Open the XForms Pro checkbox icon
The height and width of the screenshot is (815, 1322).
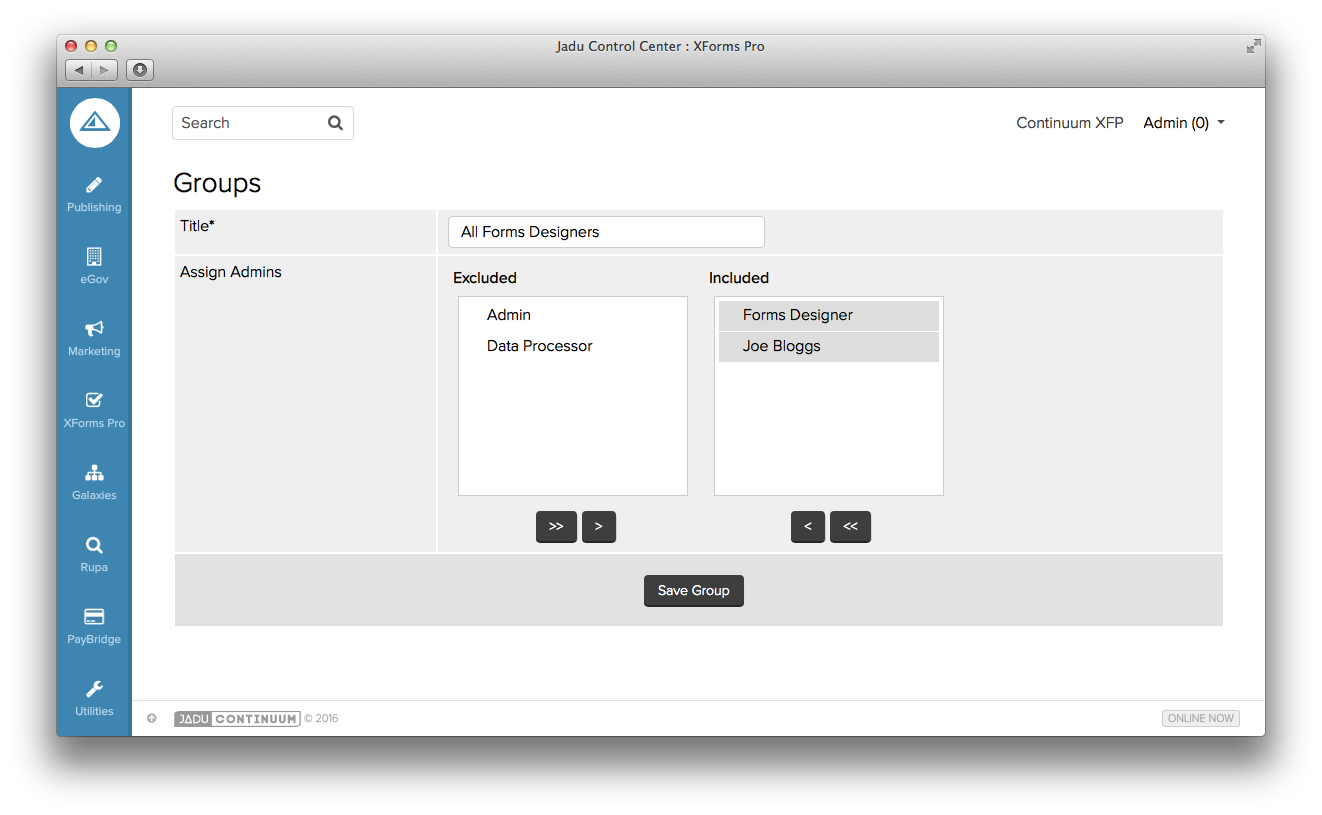coord(94,401)
